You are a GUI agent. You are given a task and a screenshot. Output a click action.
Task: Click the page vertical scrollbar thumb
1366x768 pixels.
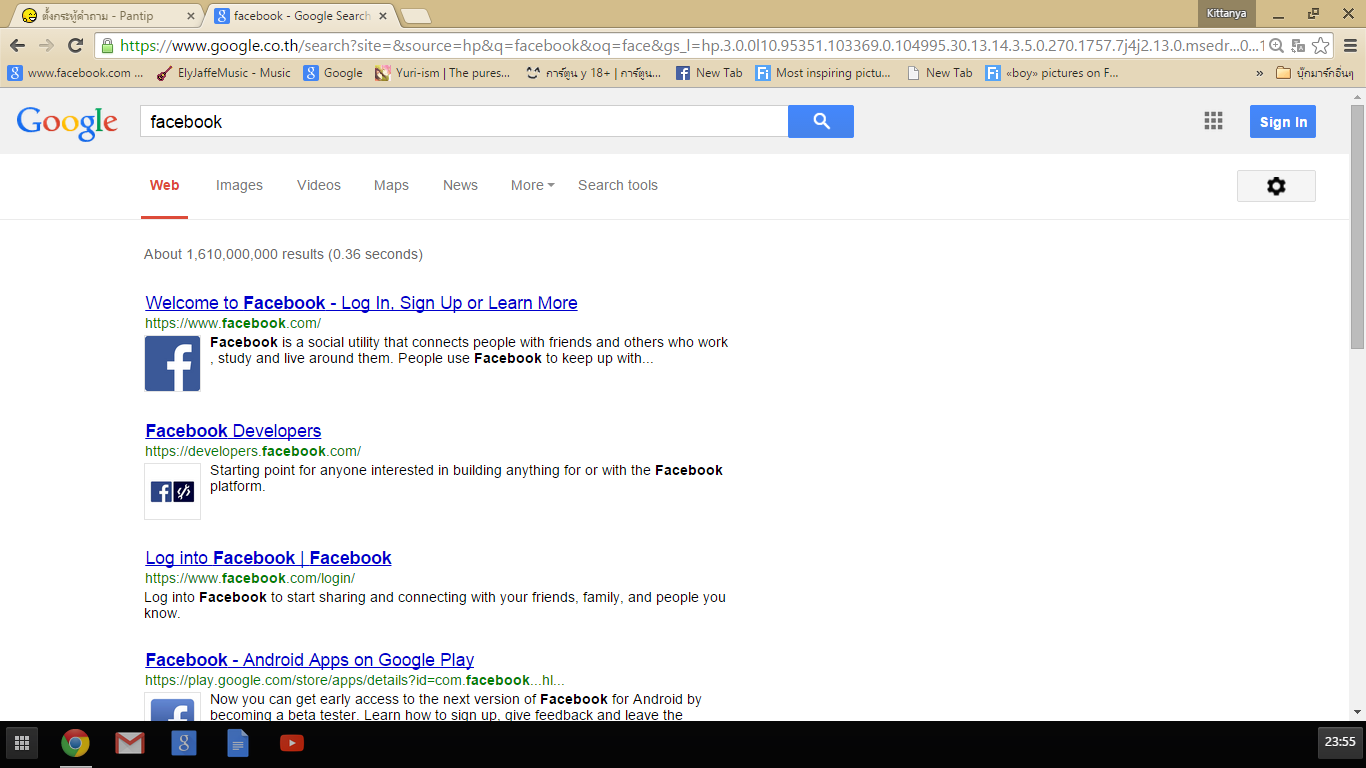tap(1357, 226)
